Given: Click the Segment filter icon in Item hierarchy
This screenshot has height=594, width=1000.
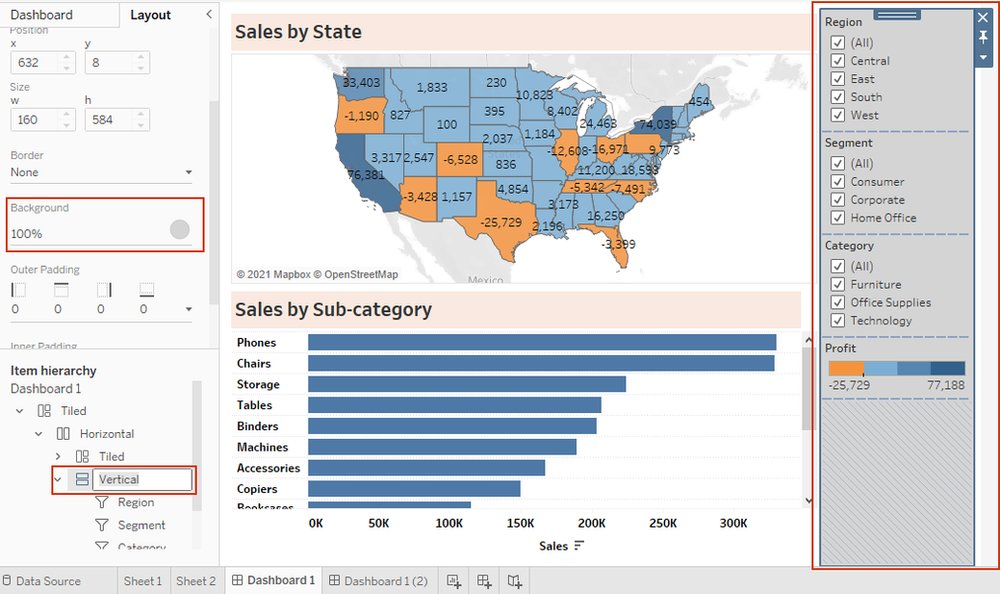Looking at the screenshot, I should (x=101, y=525).
